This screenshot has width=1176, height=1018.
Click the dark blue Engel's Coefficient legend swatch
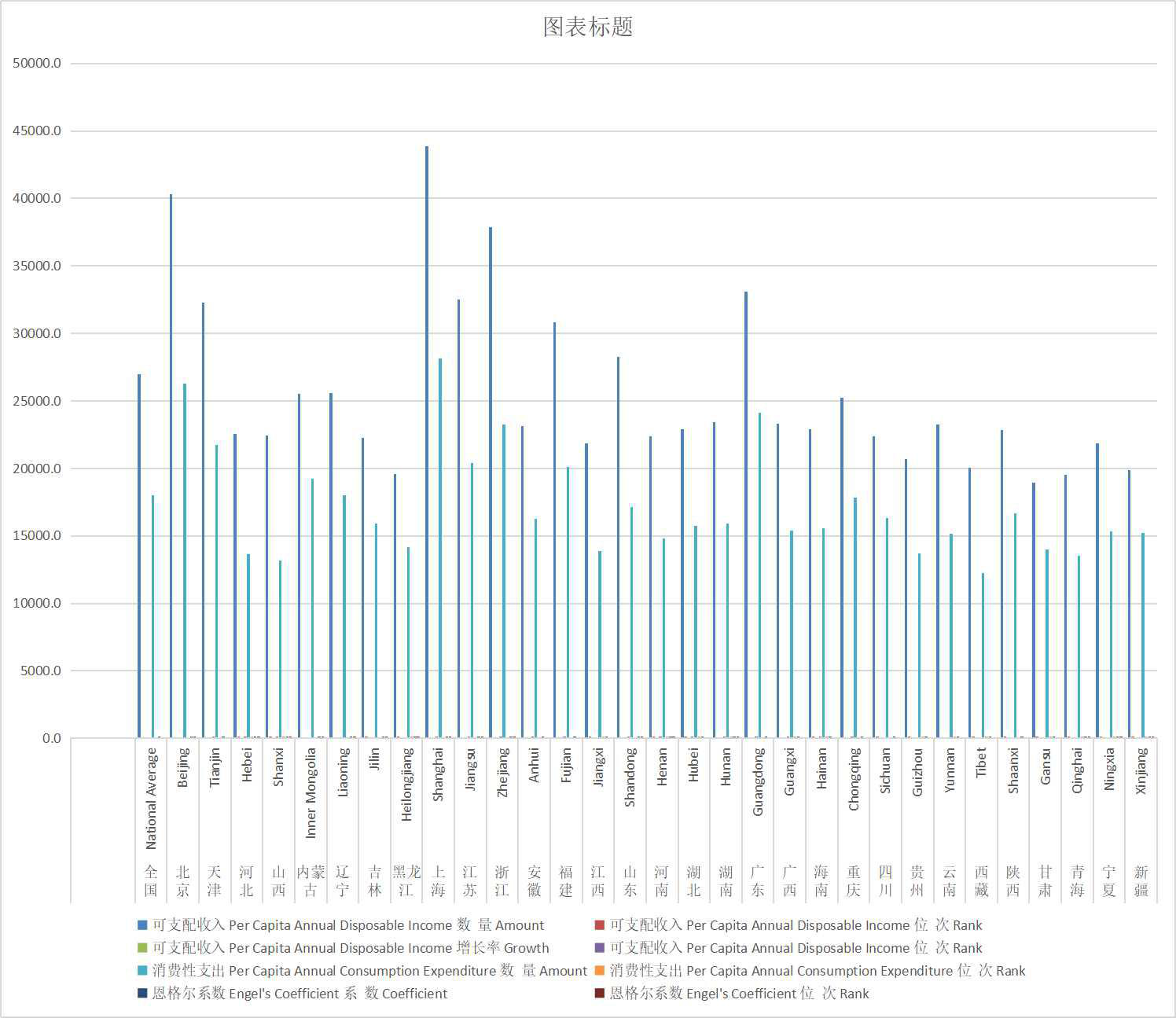click(142, 994)
